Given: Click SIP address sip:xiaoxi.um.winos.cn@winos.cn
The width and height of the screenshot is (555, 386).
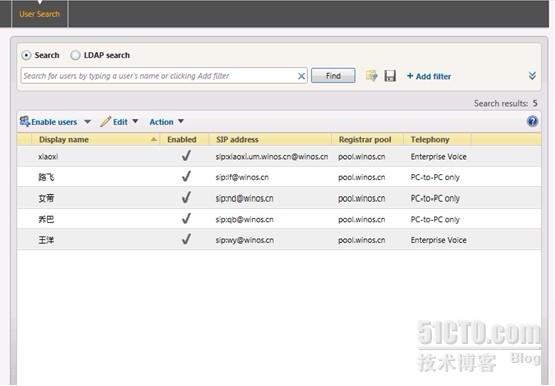Looking at the screenshot, I should tap(272, 157).
